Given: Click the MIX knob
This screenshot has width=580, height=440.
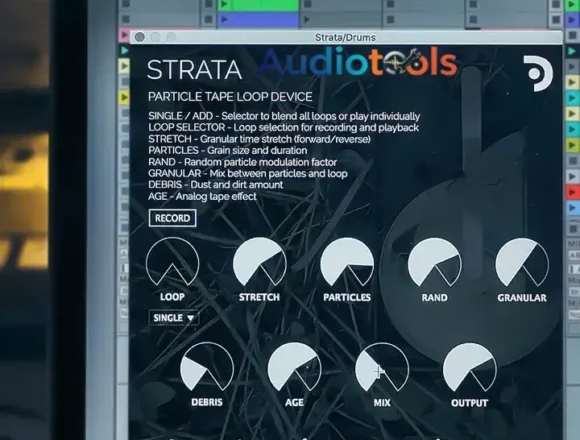Looking at the screenshot, I should point(382,368).
